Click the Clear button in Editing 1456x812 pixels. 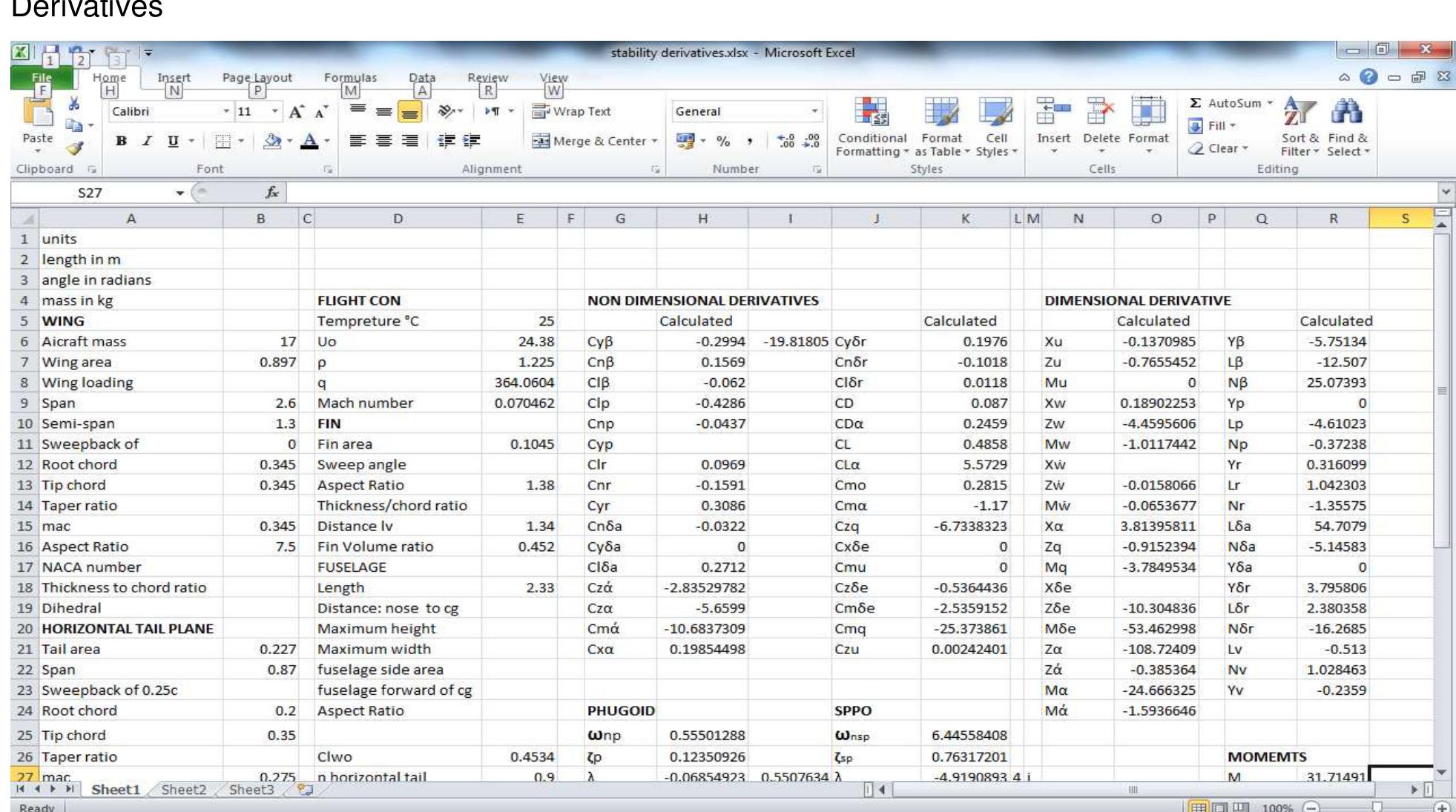[1216, 148]
